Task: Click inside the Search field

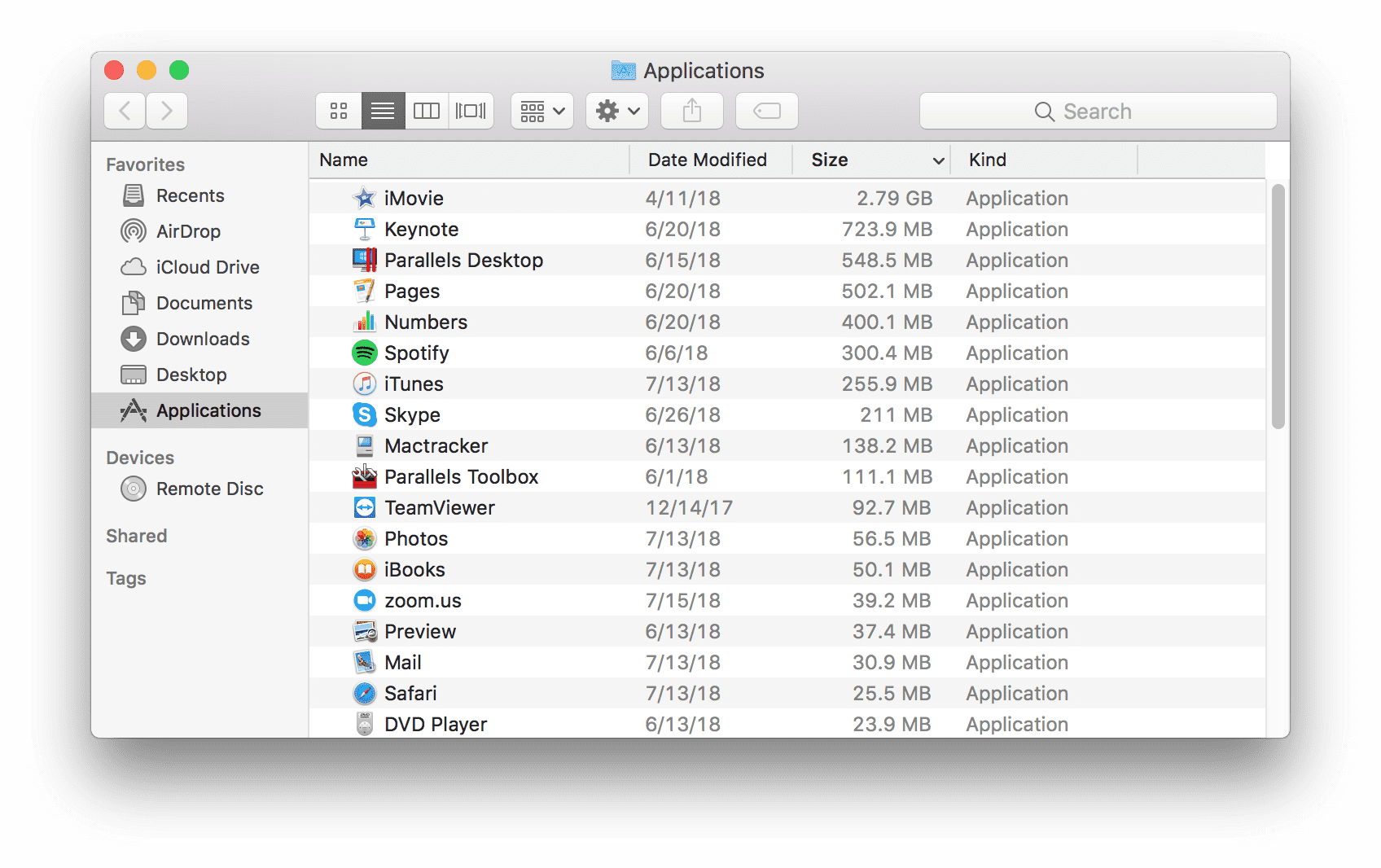Action: click(x=1098, y=111)
